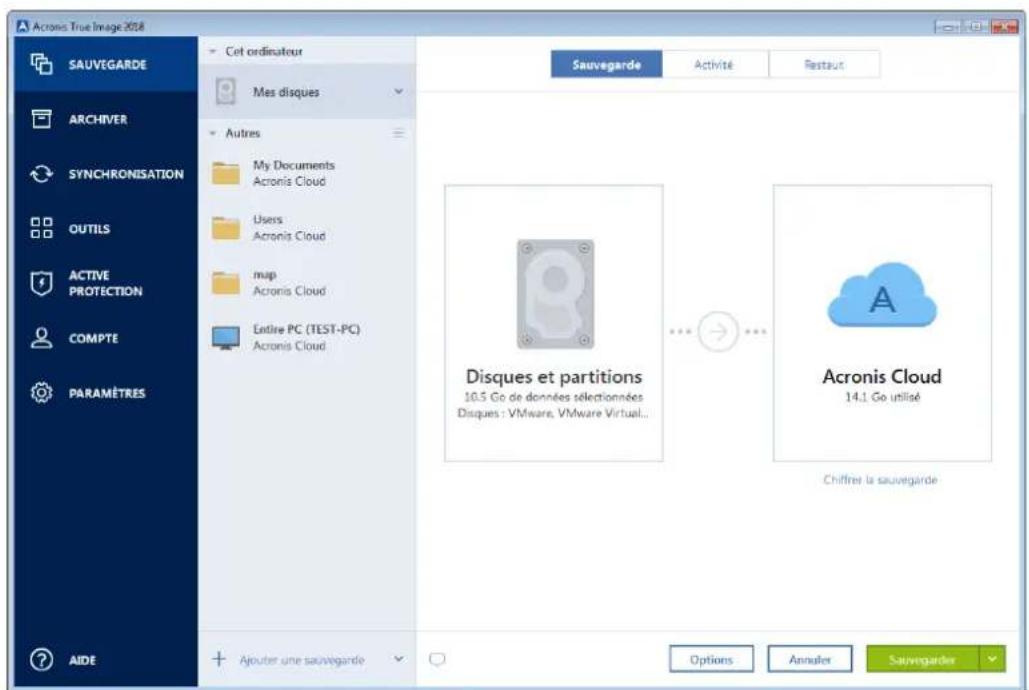Click the Archiver box icon
This screenshot has width=1029, height=690.
(41, 119)
